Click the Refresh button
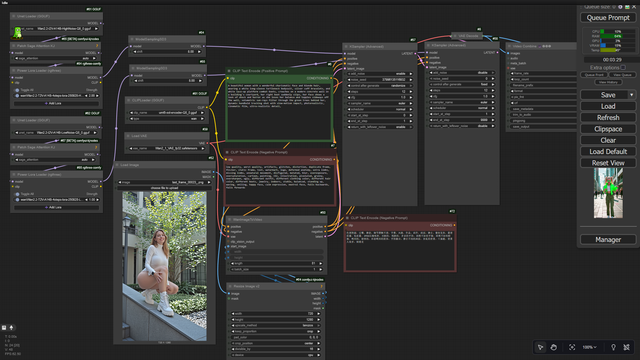The image size is (640, 360). point(608,118)
